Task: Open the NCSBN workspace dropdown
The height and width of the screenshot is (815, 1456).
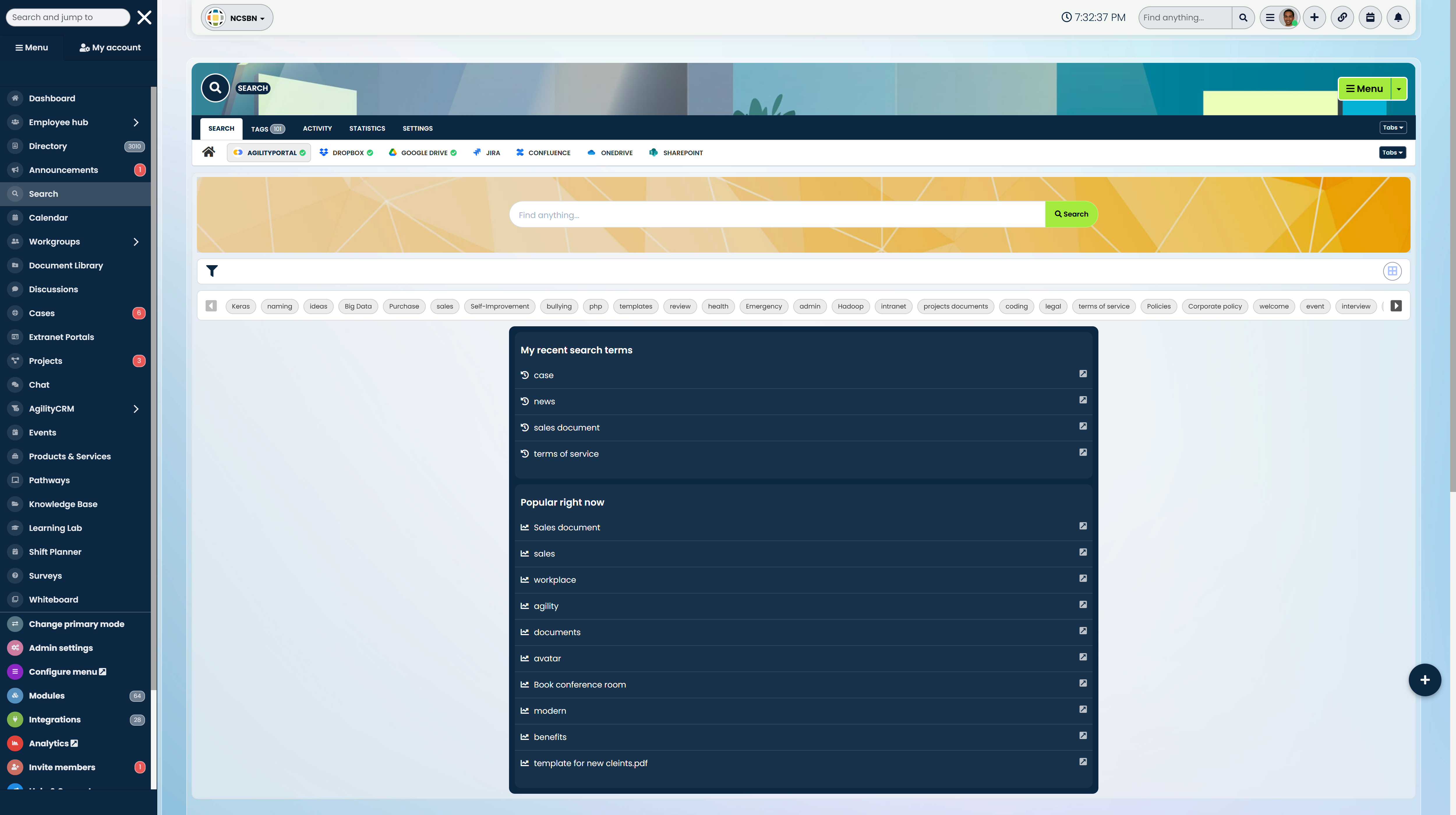Action: (x=237, y=18)
